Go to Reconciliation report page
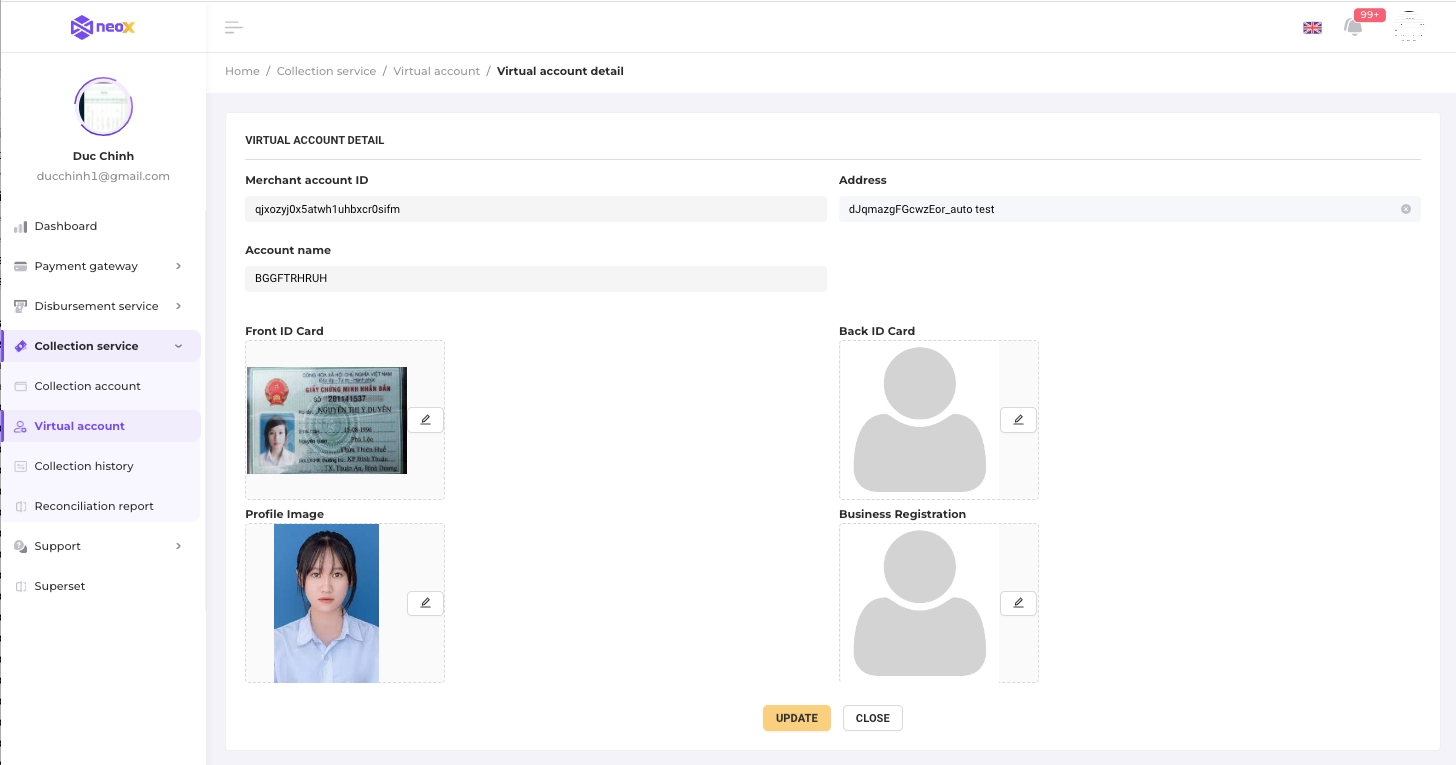The width and height of the screenshot is (1456, 765). point(94,506)
